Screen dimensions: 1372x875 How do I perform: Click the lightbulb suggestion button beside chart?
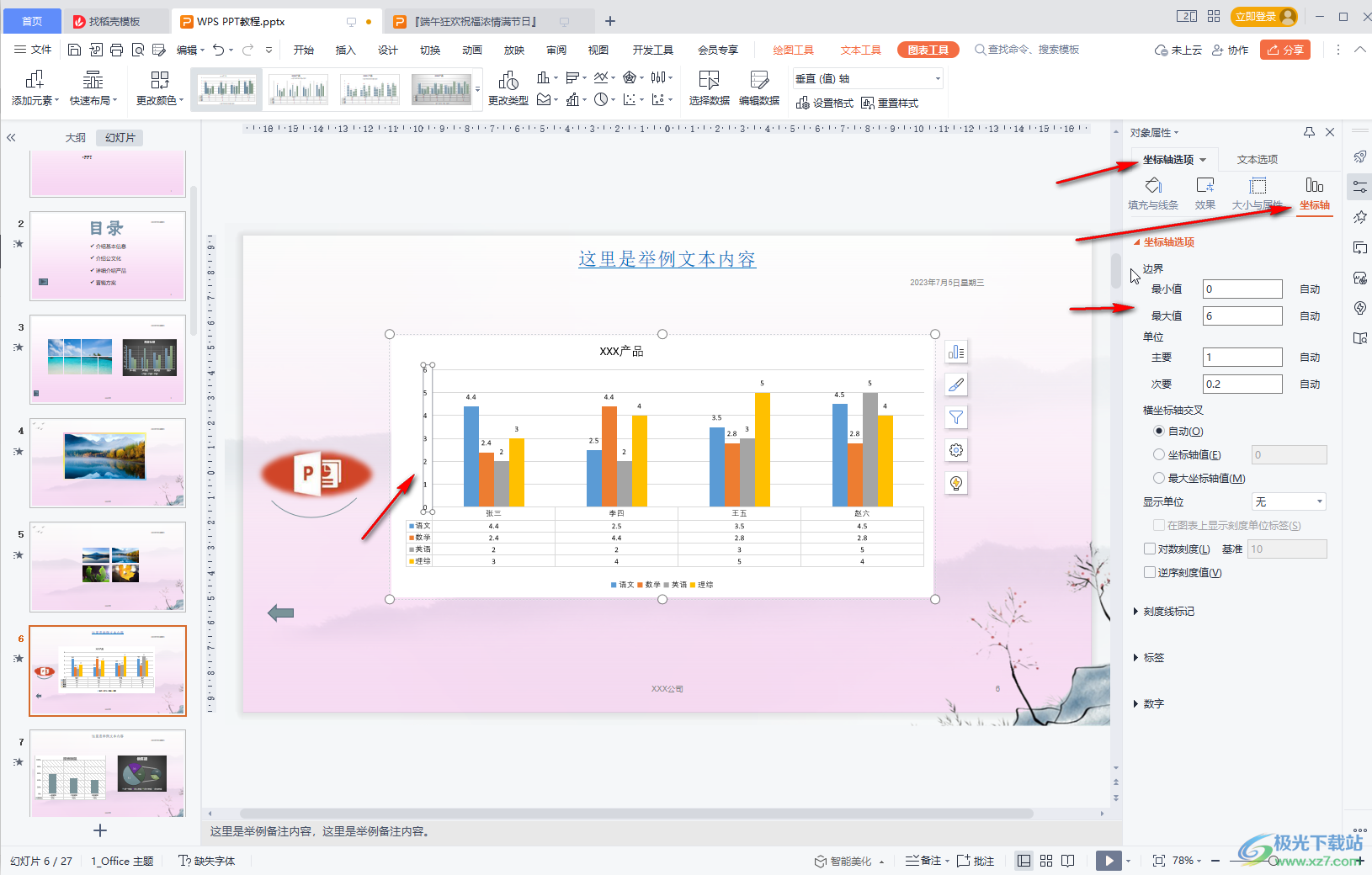956,483
